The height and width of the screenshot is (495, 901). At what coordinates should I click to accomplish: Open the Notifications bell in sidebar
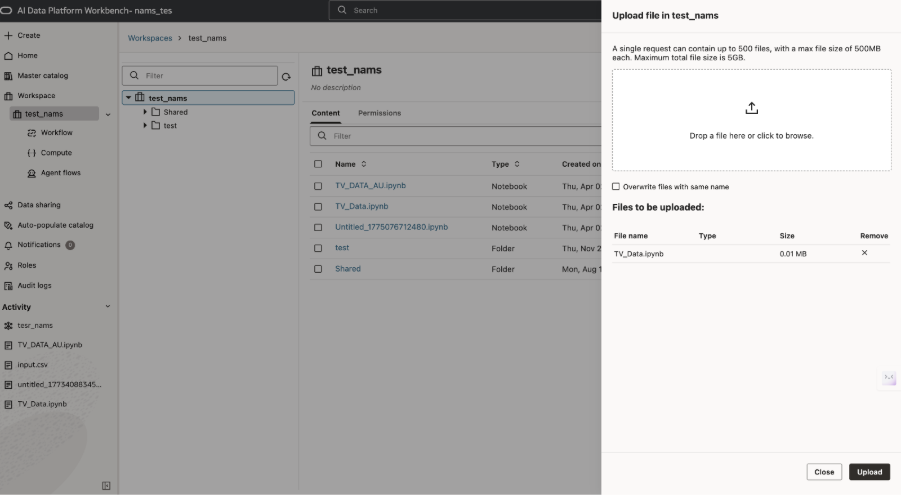[9, 245]
